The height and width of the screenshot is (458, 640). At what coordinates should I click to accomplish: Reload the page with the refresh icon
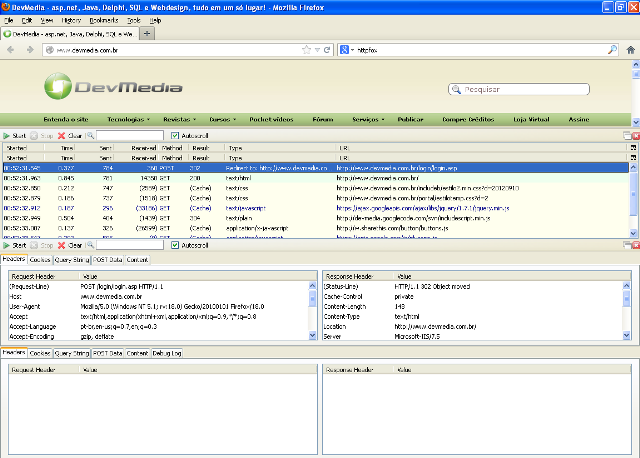(327, 49)
